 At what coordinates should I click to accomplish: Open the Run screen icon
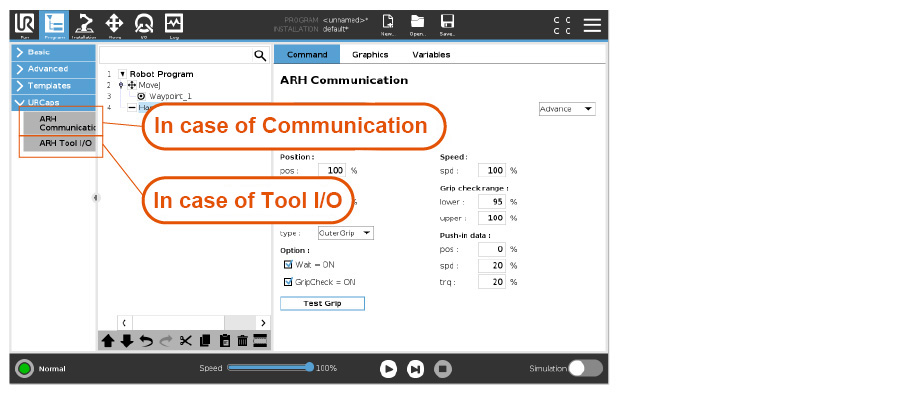pos(25,25)
